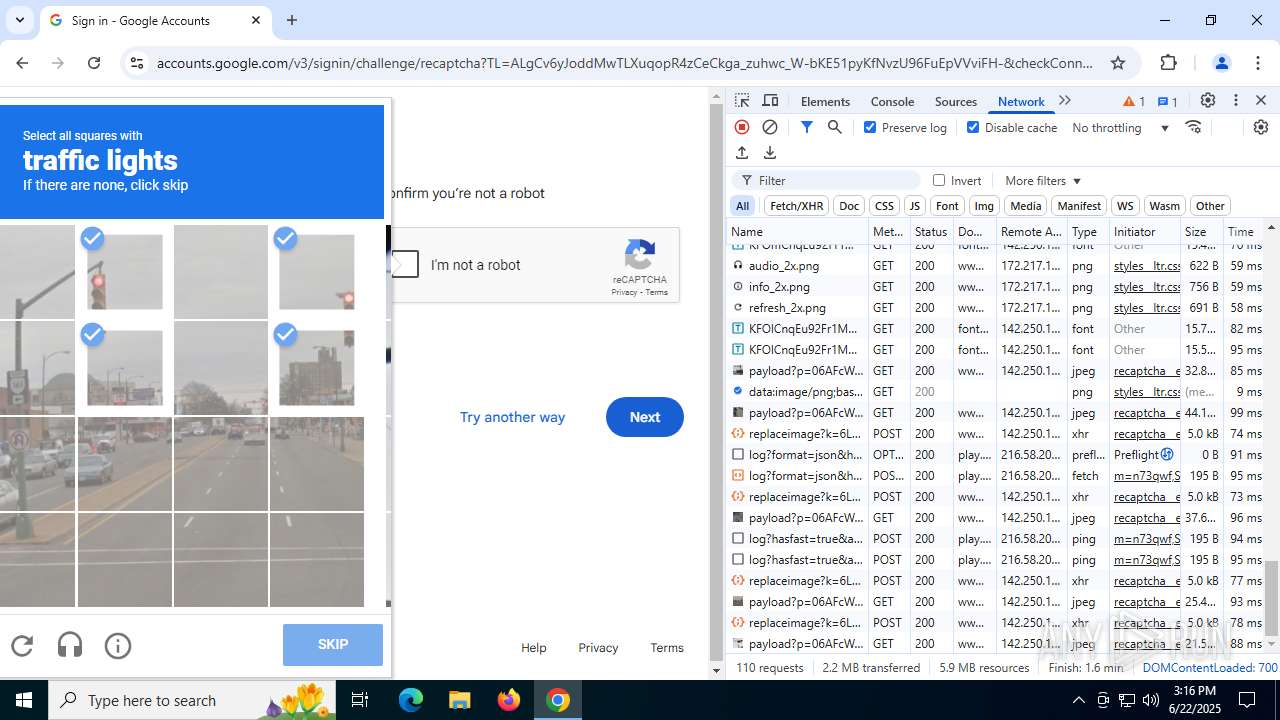
Task: Open DevTools three-dot customize menu
Action: [x=1236, y=101]
